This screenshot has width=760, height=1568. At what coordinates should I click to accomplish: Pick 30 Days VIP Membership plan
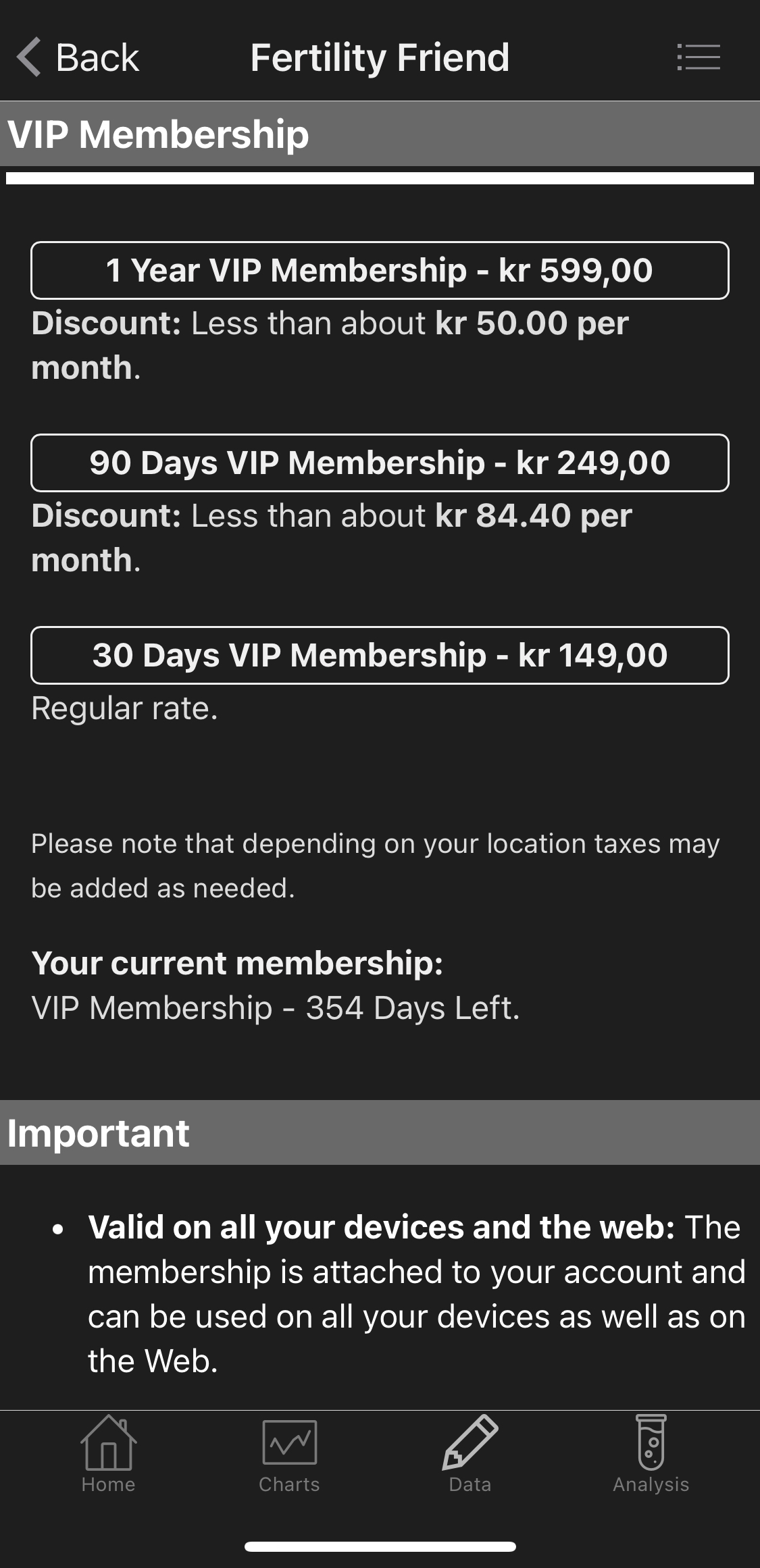point(380,655)
